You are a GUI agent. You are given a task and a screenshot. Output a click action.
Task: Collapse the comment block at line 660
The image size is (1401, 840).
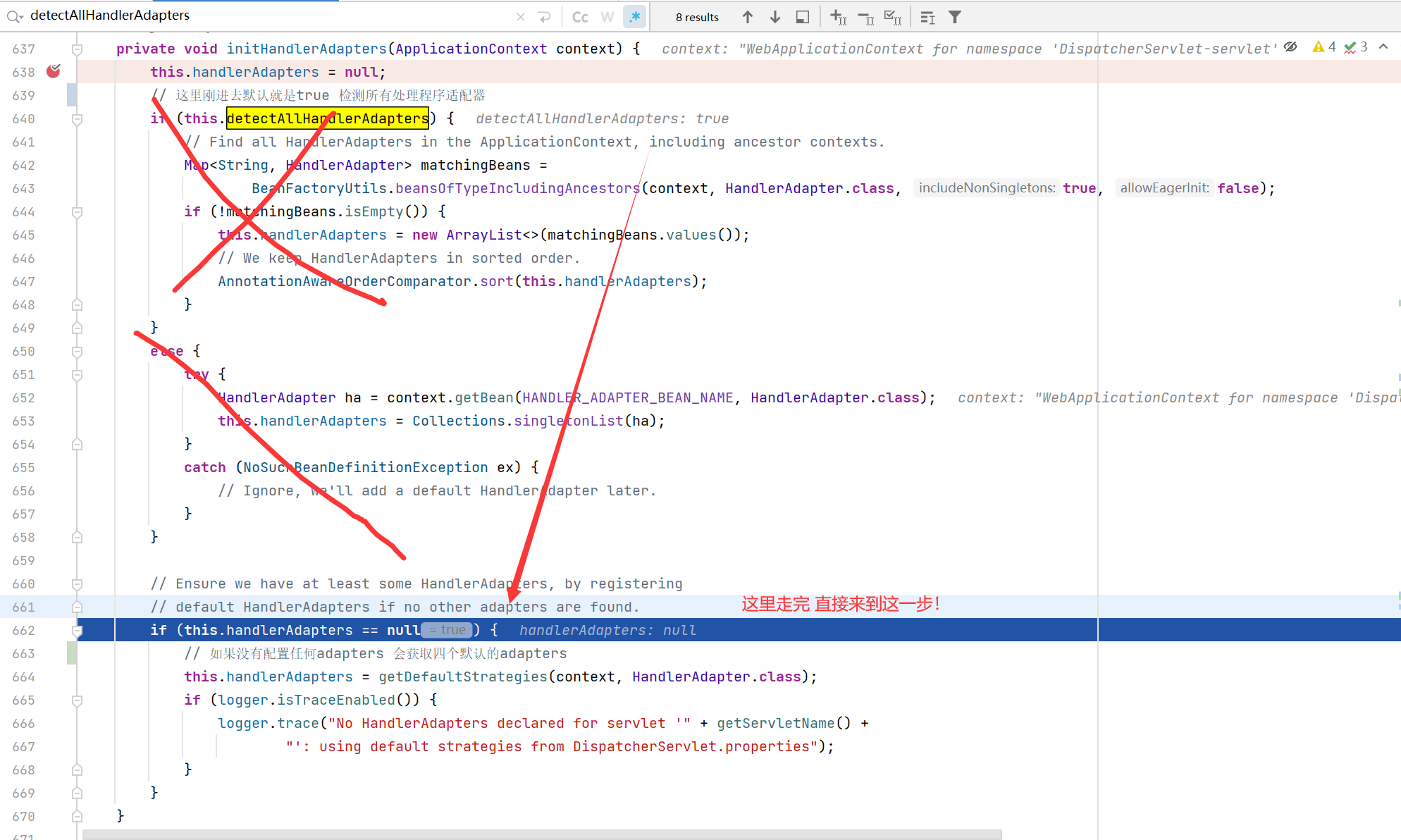(78, 583)
